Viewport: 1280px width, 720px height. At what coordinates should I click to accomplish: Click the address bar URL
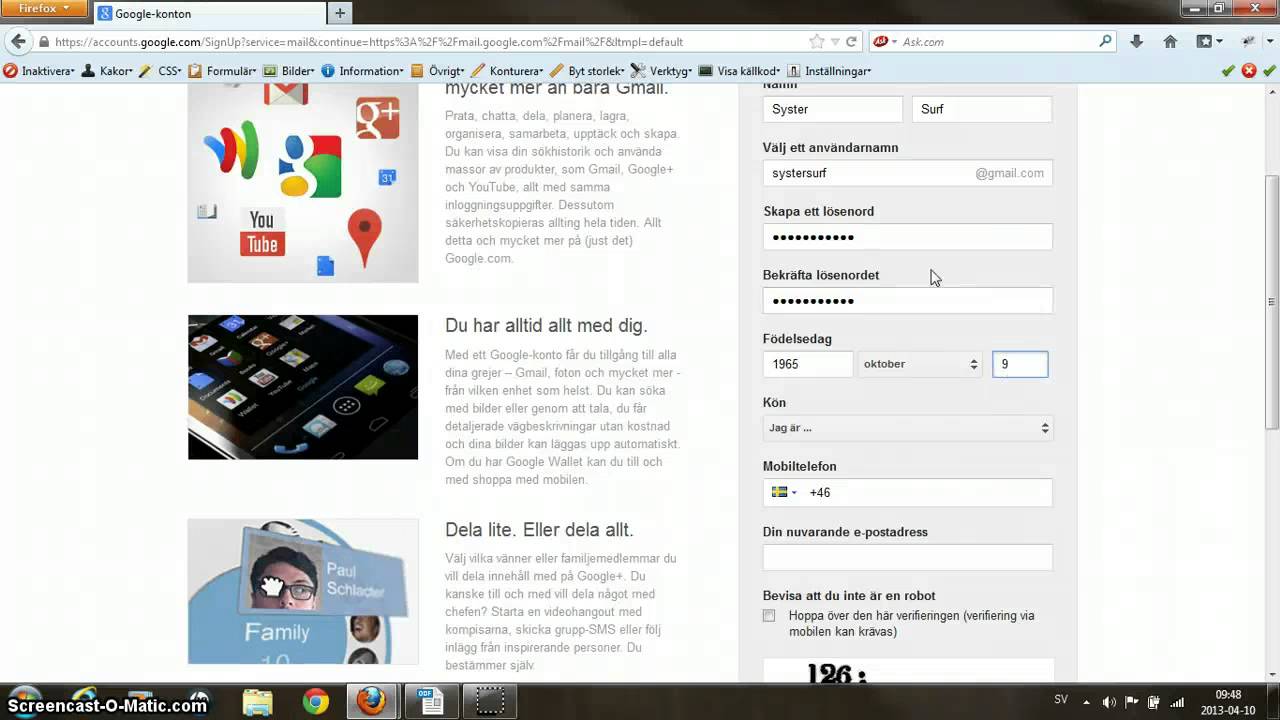[x=369, y=42]
